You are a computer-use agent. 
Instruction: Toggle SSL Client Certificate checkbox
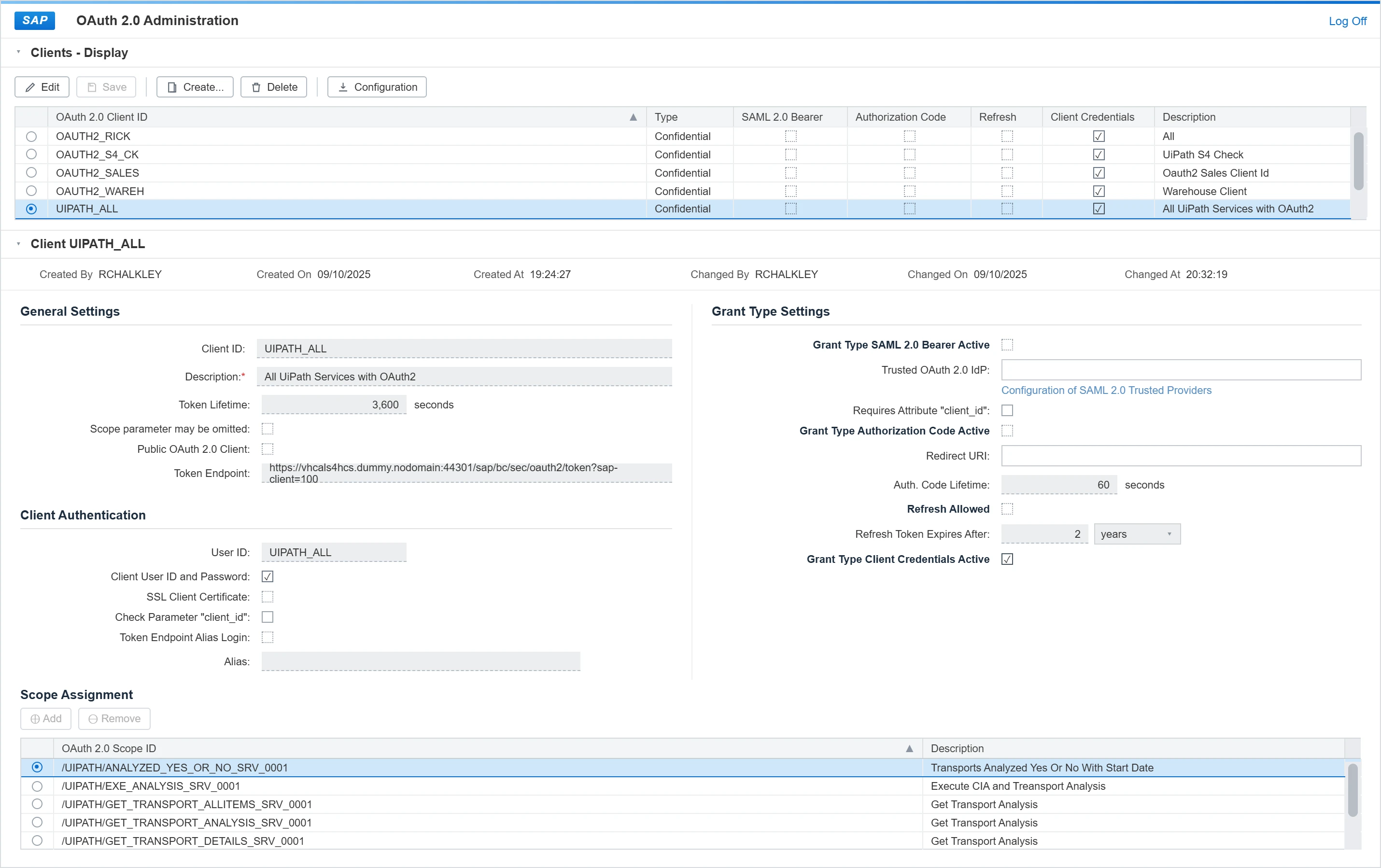tap(267, 597)
